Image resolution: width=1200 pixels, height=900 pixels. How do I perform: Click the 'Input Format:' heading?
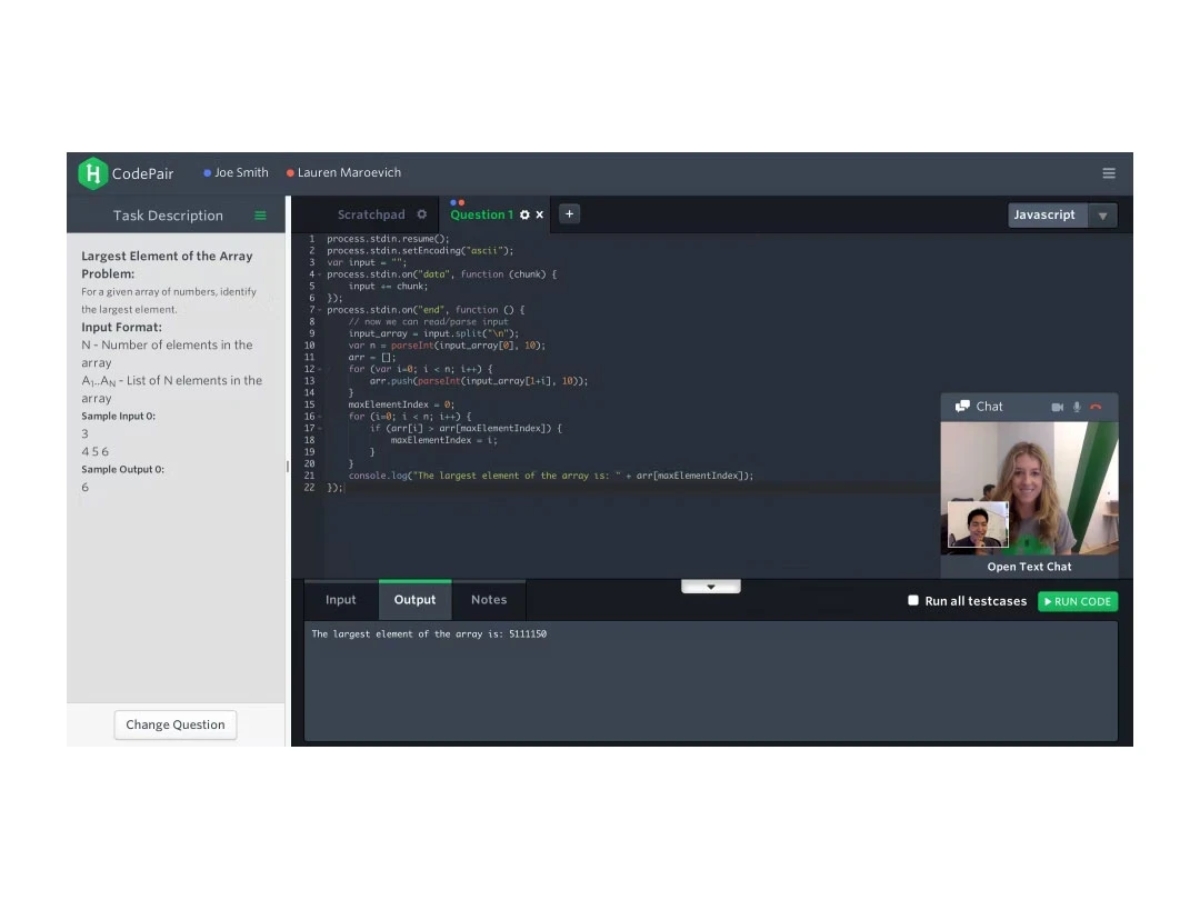tap(121, 327)
